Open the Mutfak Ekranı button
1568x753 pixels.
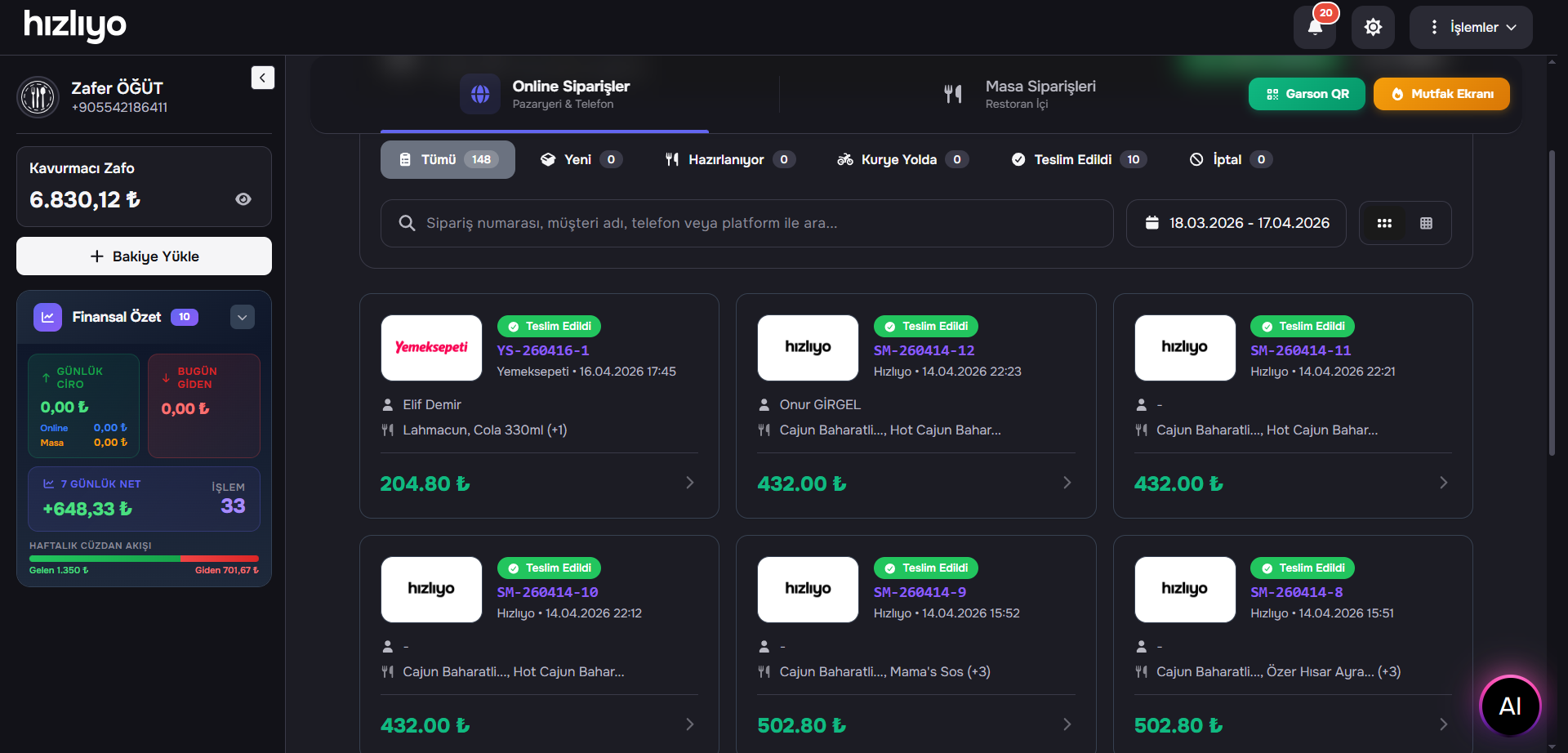[1441, 94]
